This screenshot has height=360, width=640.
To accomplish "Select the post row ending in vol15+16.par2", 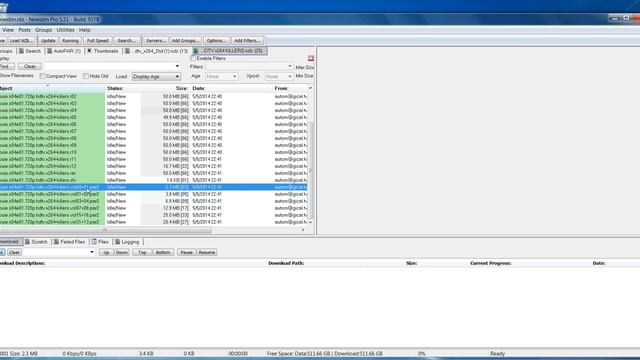I will 154,215.
